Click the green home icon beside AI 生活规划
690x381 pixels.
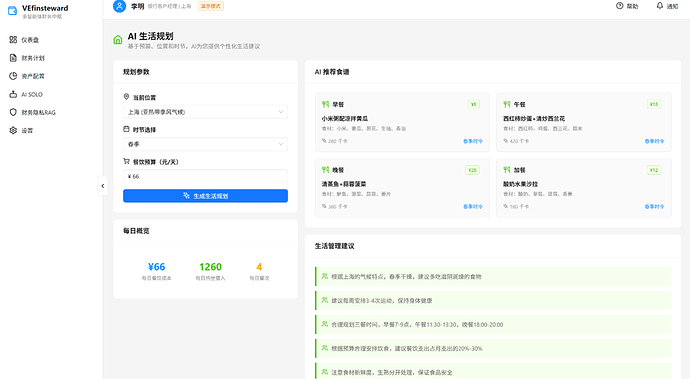tap(117, 40)
